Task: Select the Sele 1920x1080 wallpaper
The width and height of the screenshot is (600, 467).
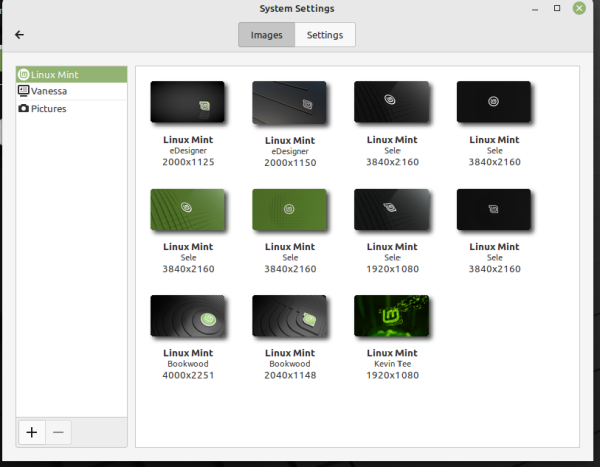Action: click(x=392, y=209)
